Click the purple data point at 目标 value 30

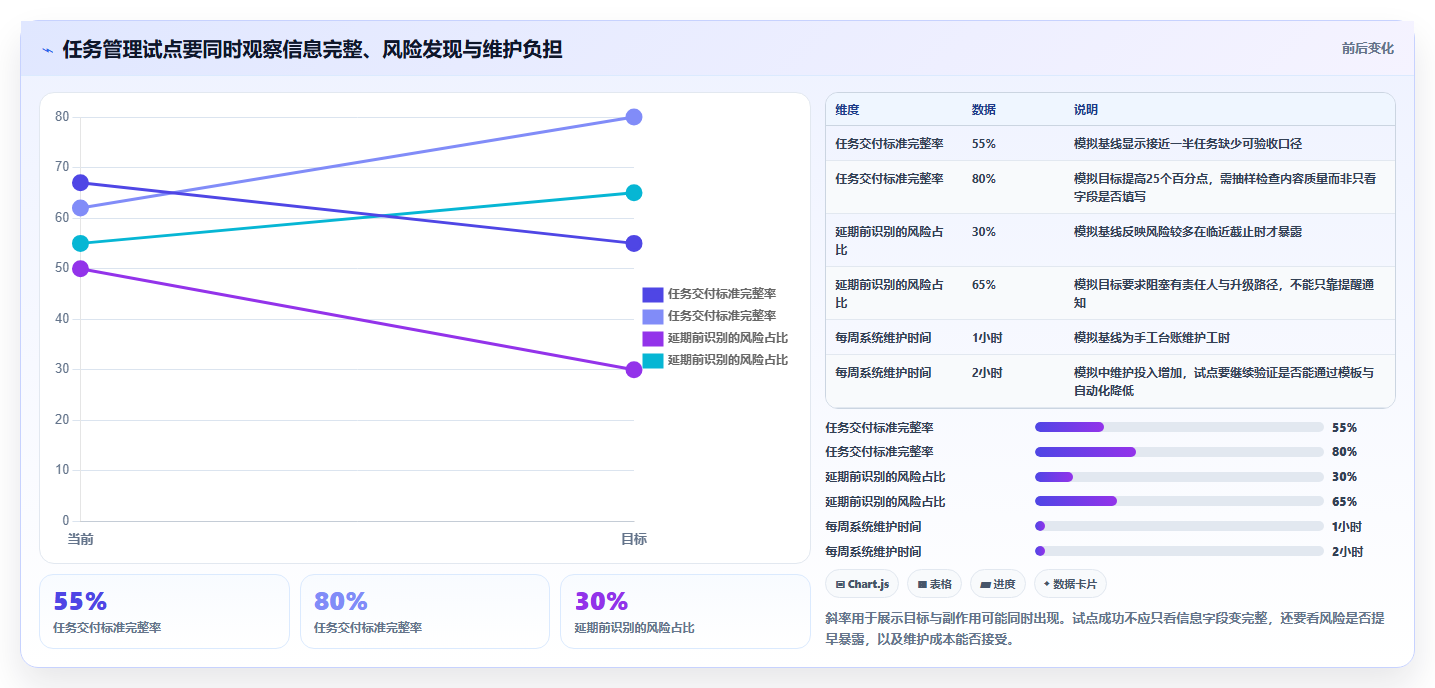coord(634,370)
